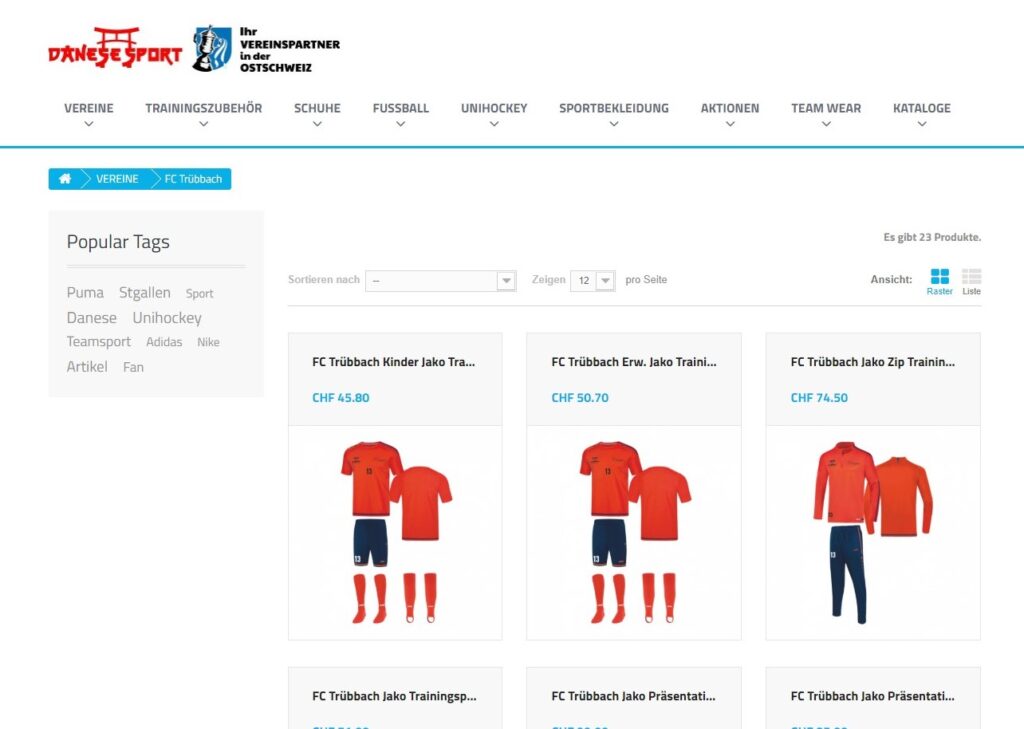Open FC Trübbach Erw. Jako product title
1024x729 pixels.
pyautogui.click(x=633, y=362)
